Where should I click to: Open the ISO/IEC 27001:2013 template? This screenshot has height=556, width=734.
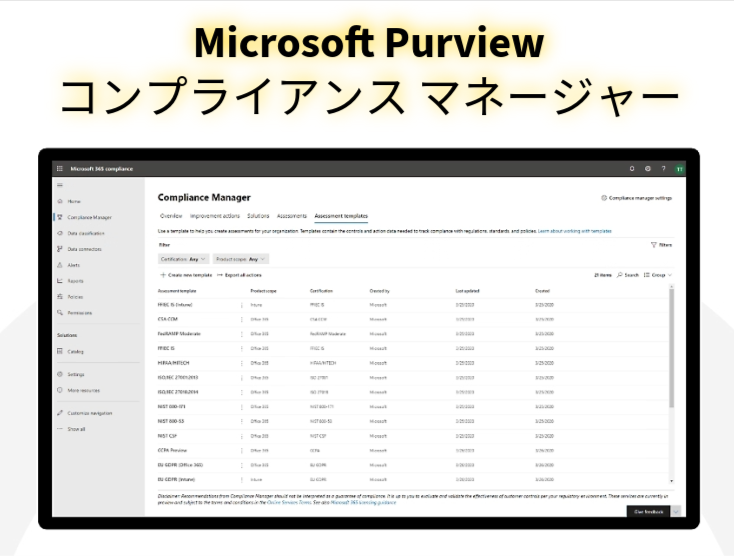tap(178, 378)
